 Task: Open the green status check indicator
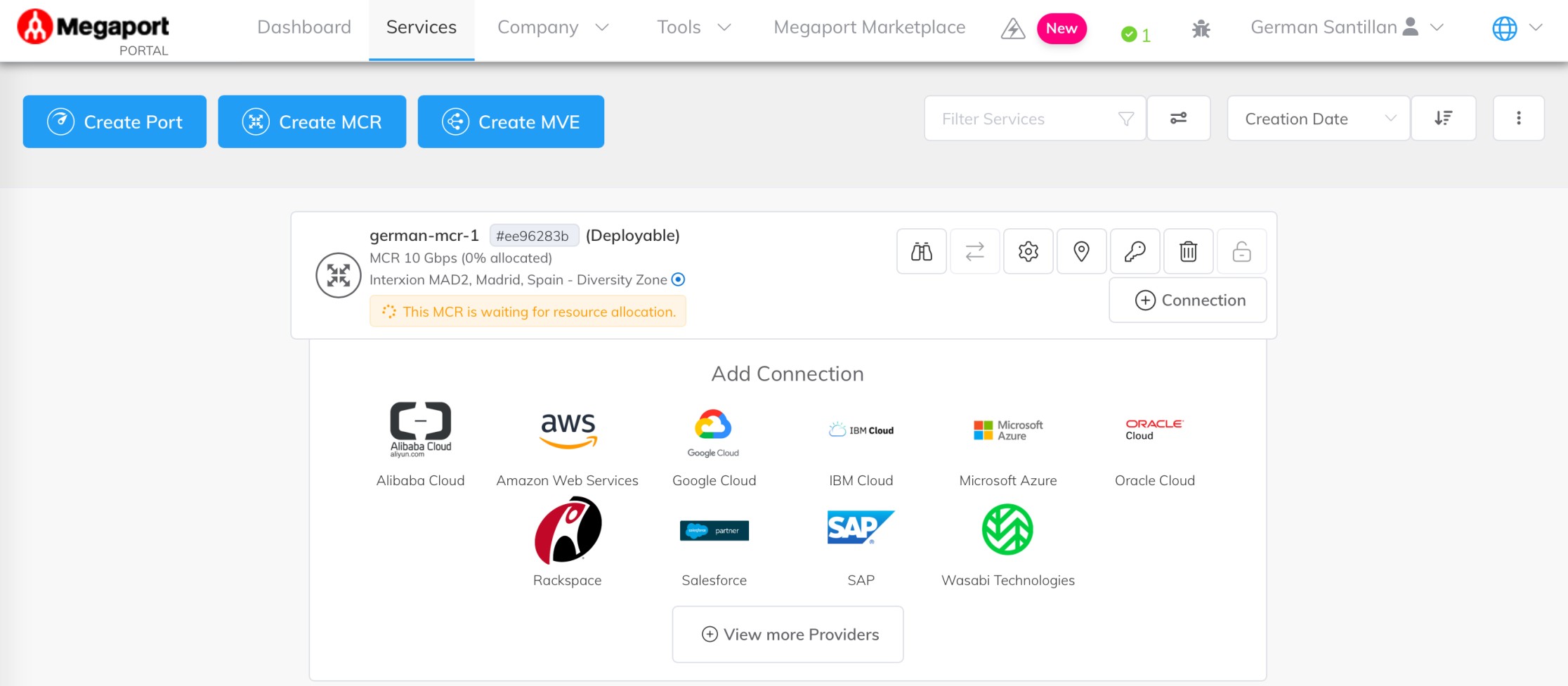1136,34
